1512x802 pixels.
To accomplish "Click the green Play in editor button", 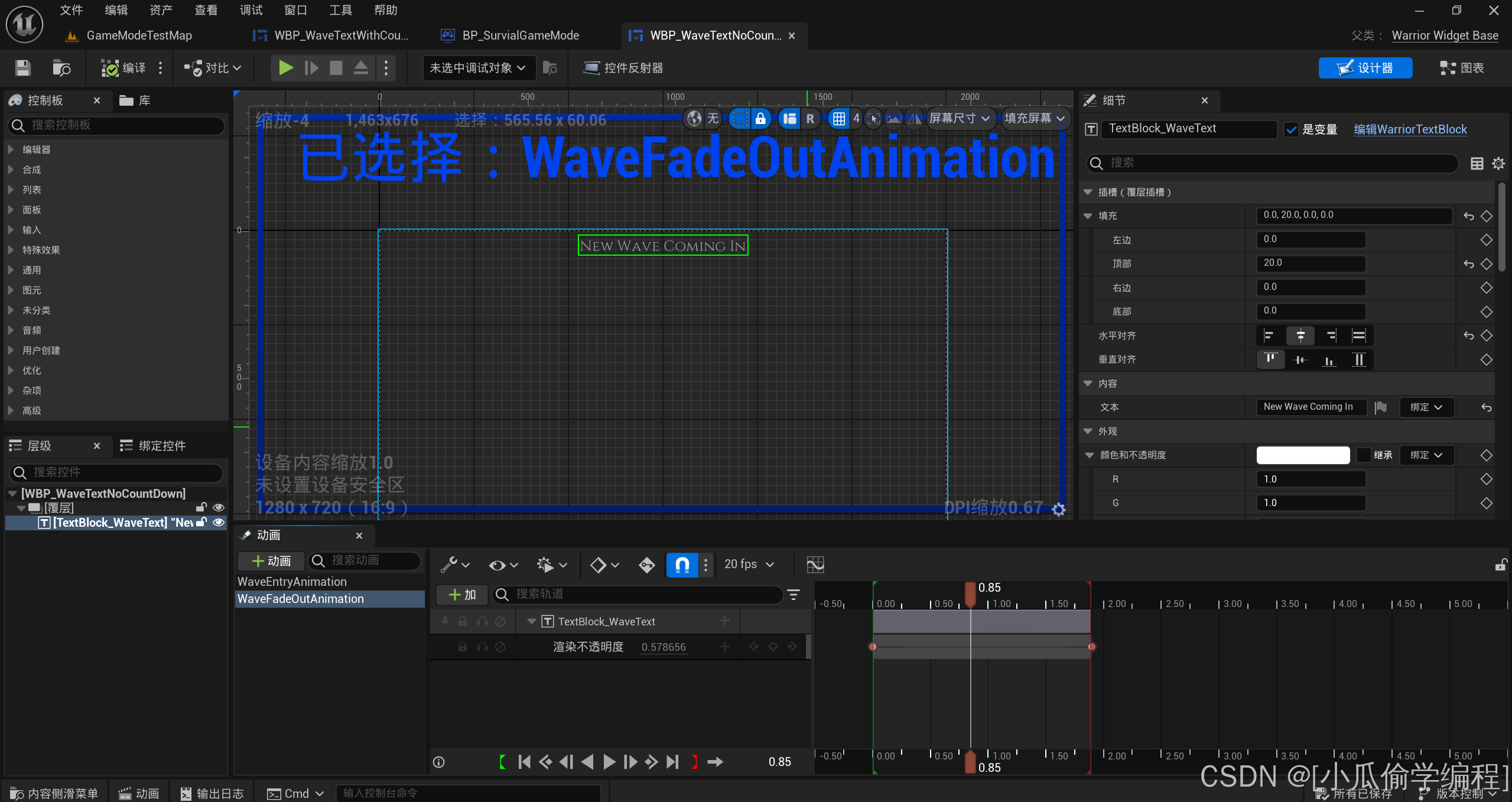I will tap(285, 68).
